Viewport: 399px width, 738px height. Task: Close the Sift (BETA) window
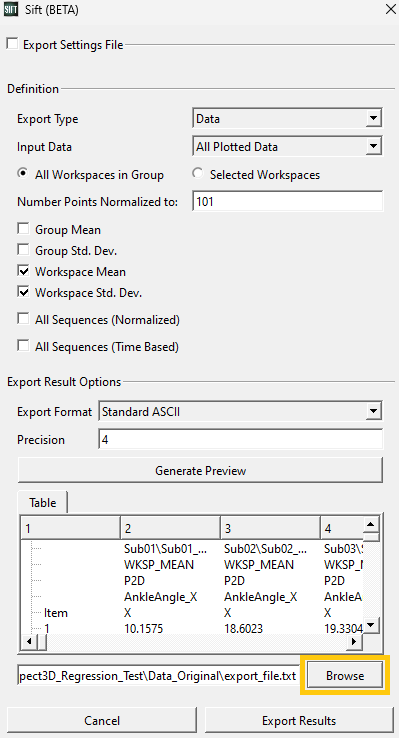point(390,9)
